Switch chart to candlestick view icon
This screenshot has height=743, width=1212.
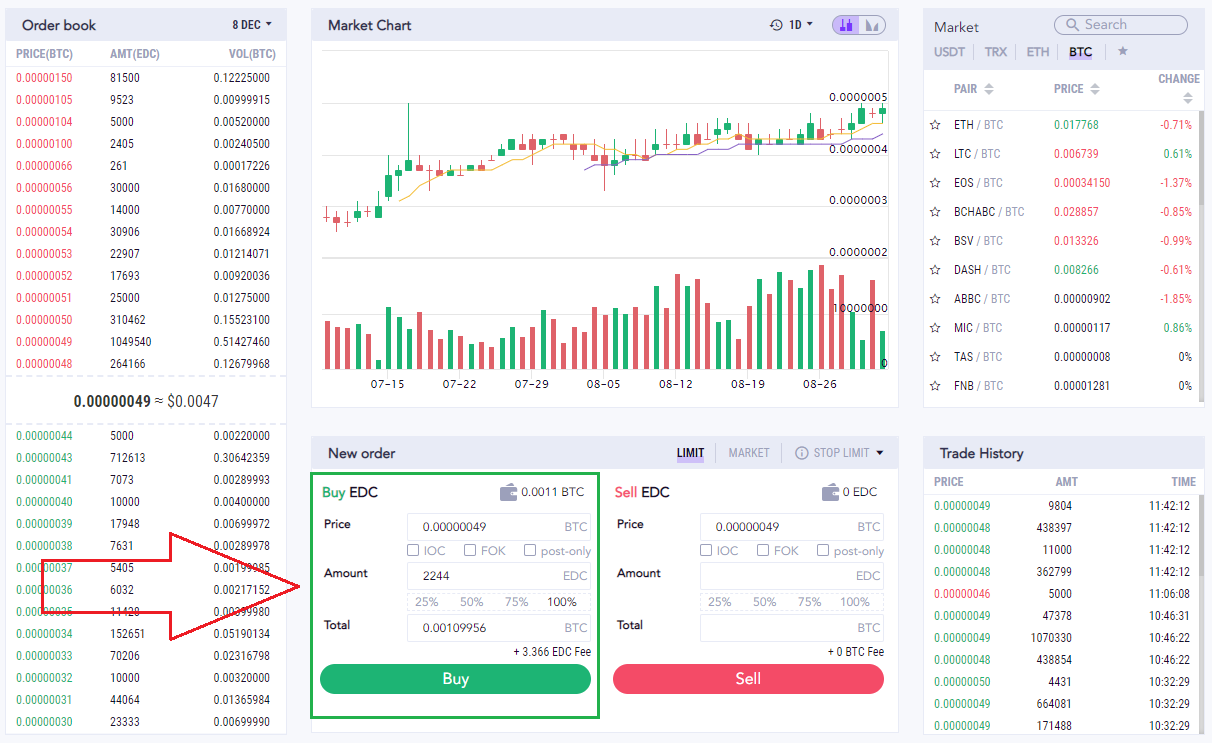click(846, 25)
